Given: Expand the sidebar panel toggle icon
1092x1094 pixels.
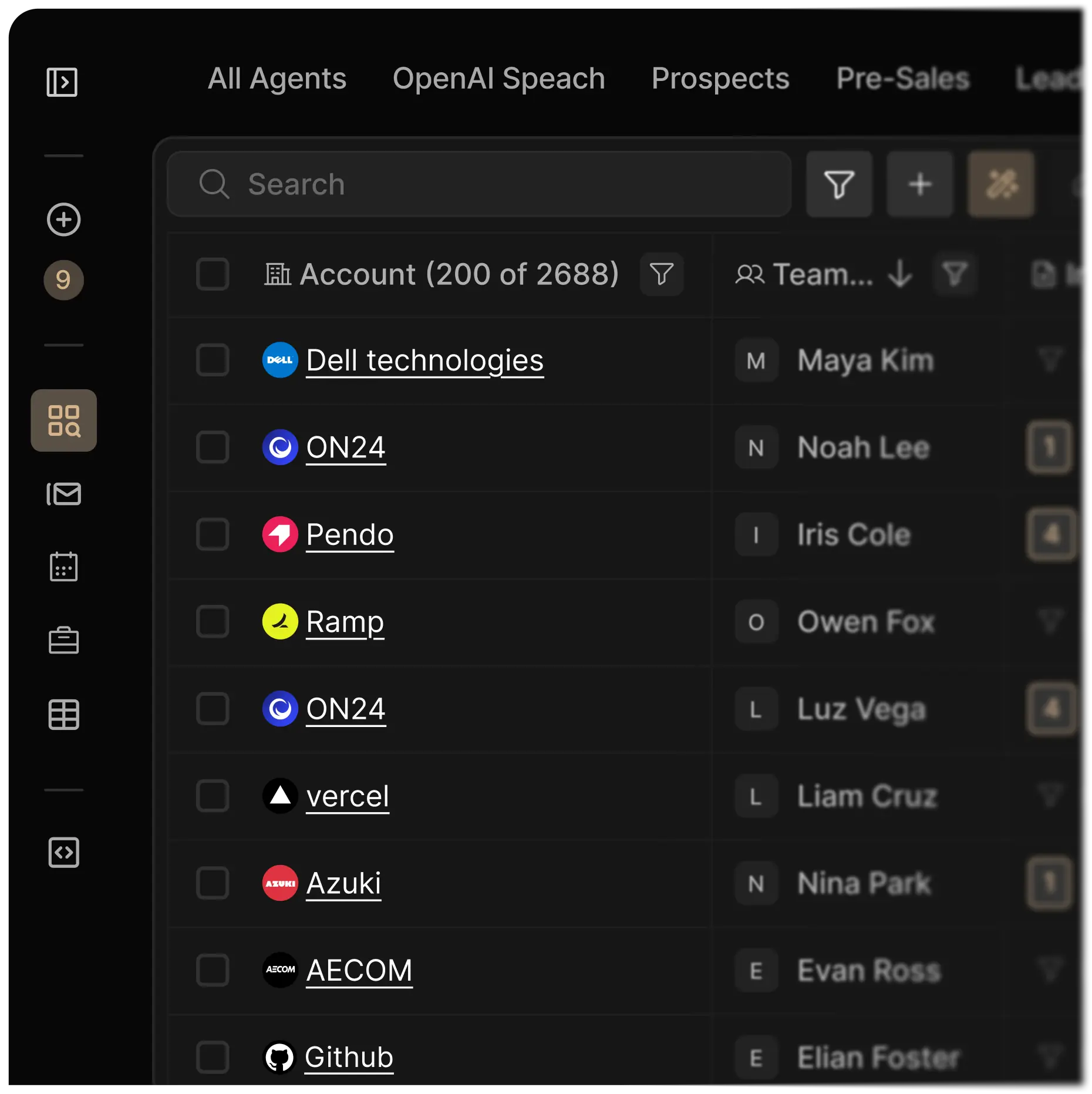Looking at the screenshot, I should coord(62,82).
